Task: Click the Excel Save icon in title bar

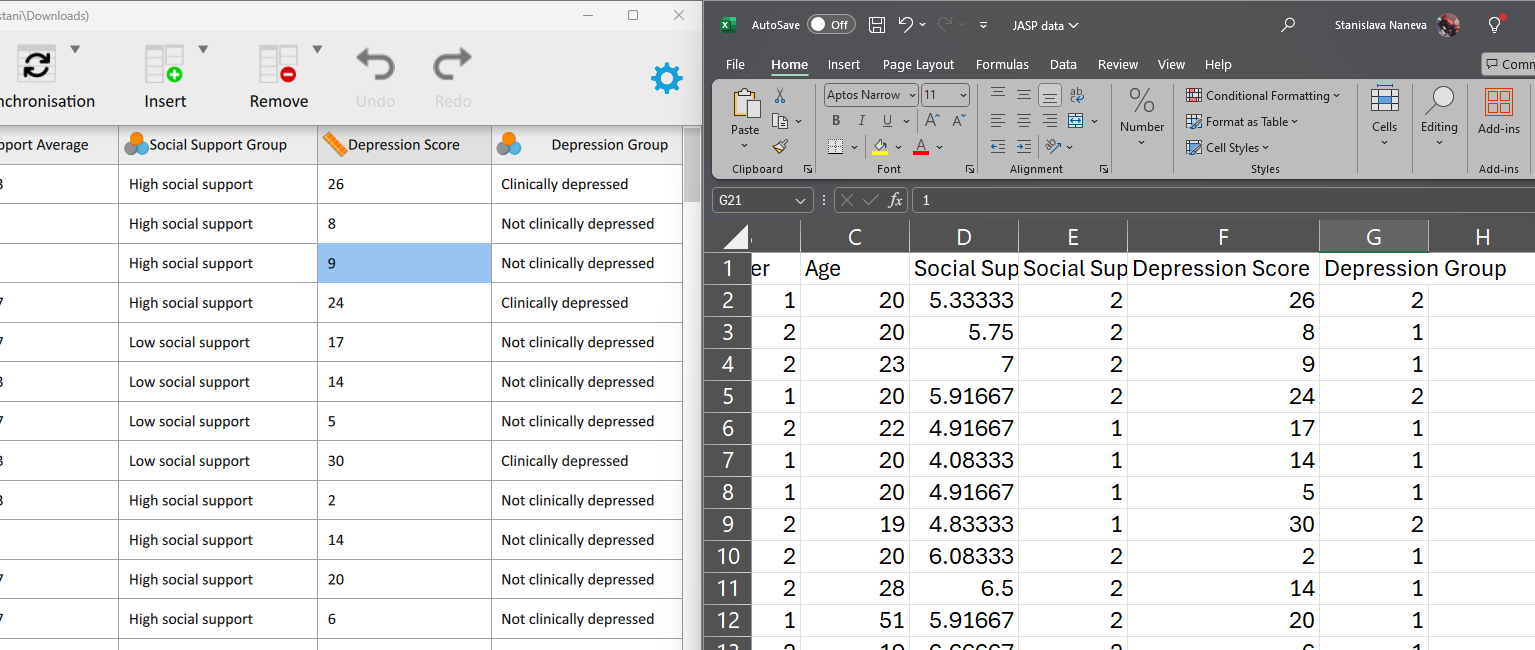Action: tap(877, 25)
